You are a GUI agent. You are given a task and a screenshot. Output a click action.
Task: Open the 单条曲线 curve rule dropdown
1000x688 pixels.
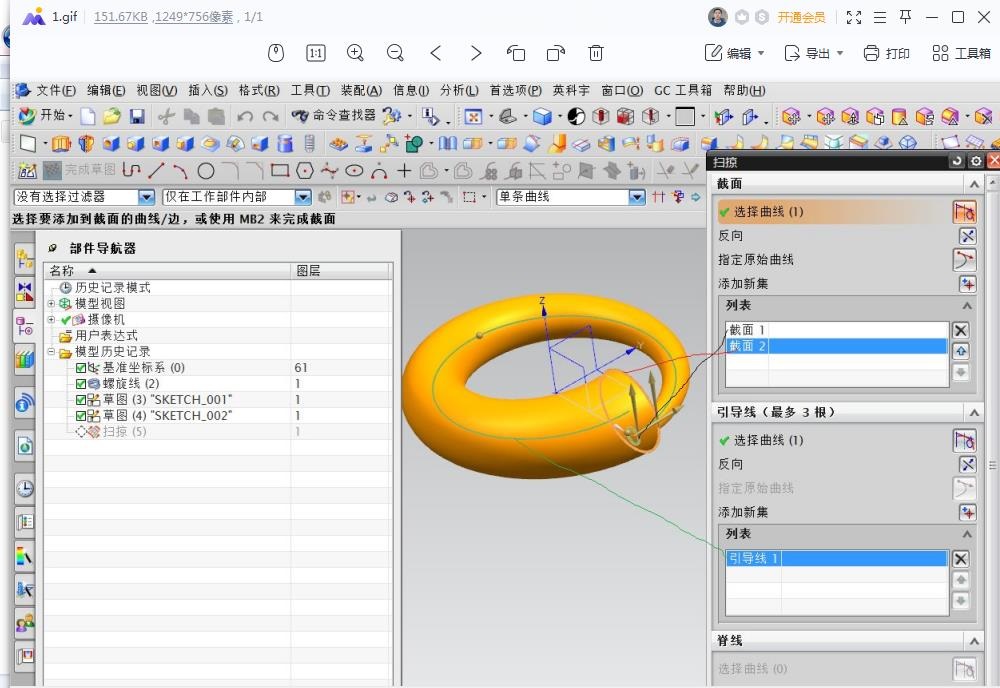[637, 197]
